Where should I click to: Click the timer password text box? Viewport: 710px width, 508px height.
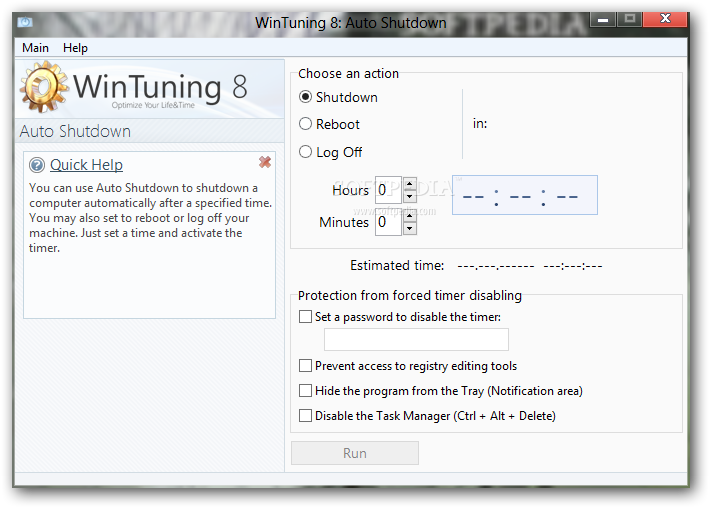click(x=416, y=339)
